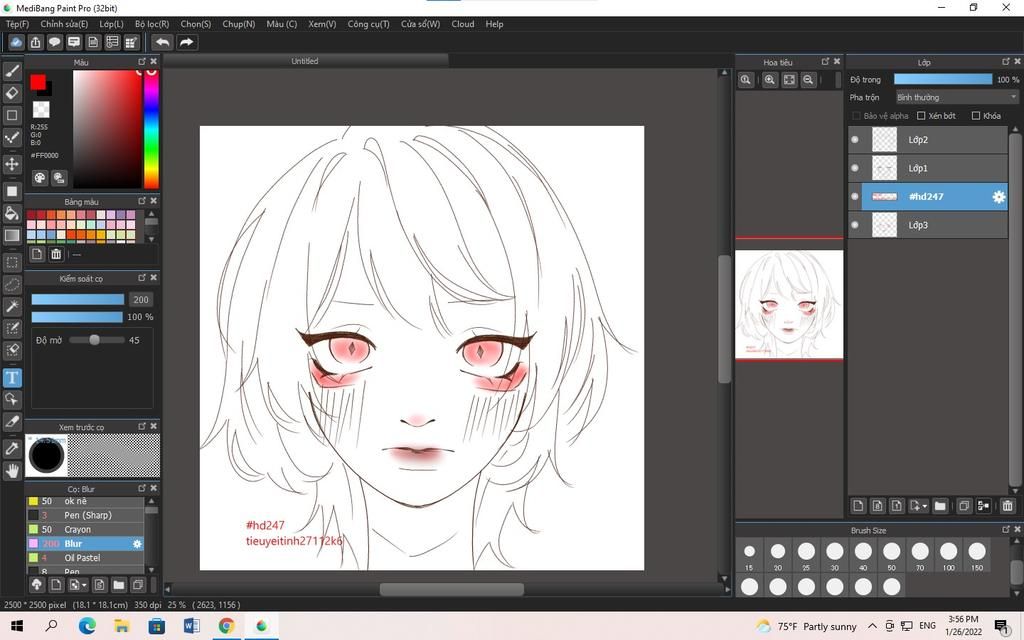
Task: Click the Undo arrow in the toolbar
Action: pos(163,42)
